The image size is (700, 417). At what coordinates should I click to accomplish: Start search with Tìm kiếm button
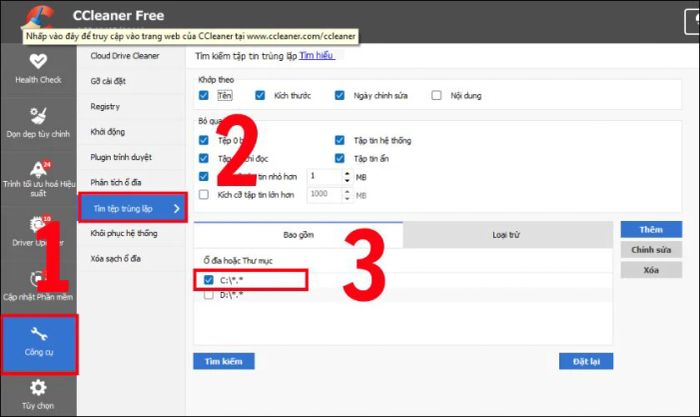click(224, 361)
